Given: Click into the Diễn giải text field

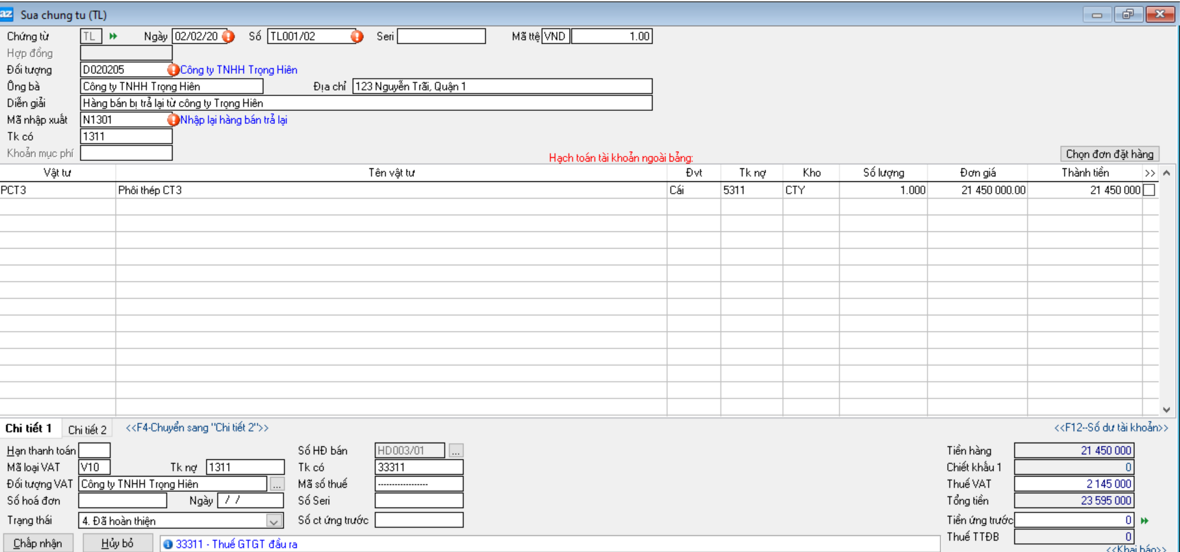Looking at the screenshot, I should [366, 103].
